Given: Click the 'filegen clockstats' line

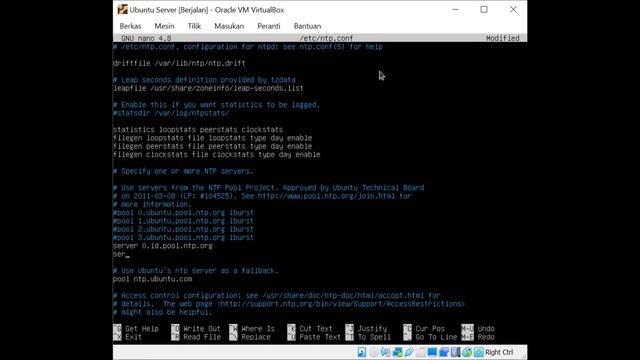Looking at the screenshot, I should [x=217, y=155].
